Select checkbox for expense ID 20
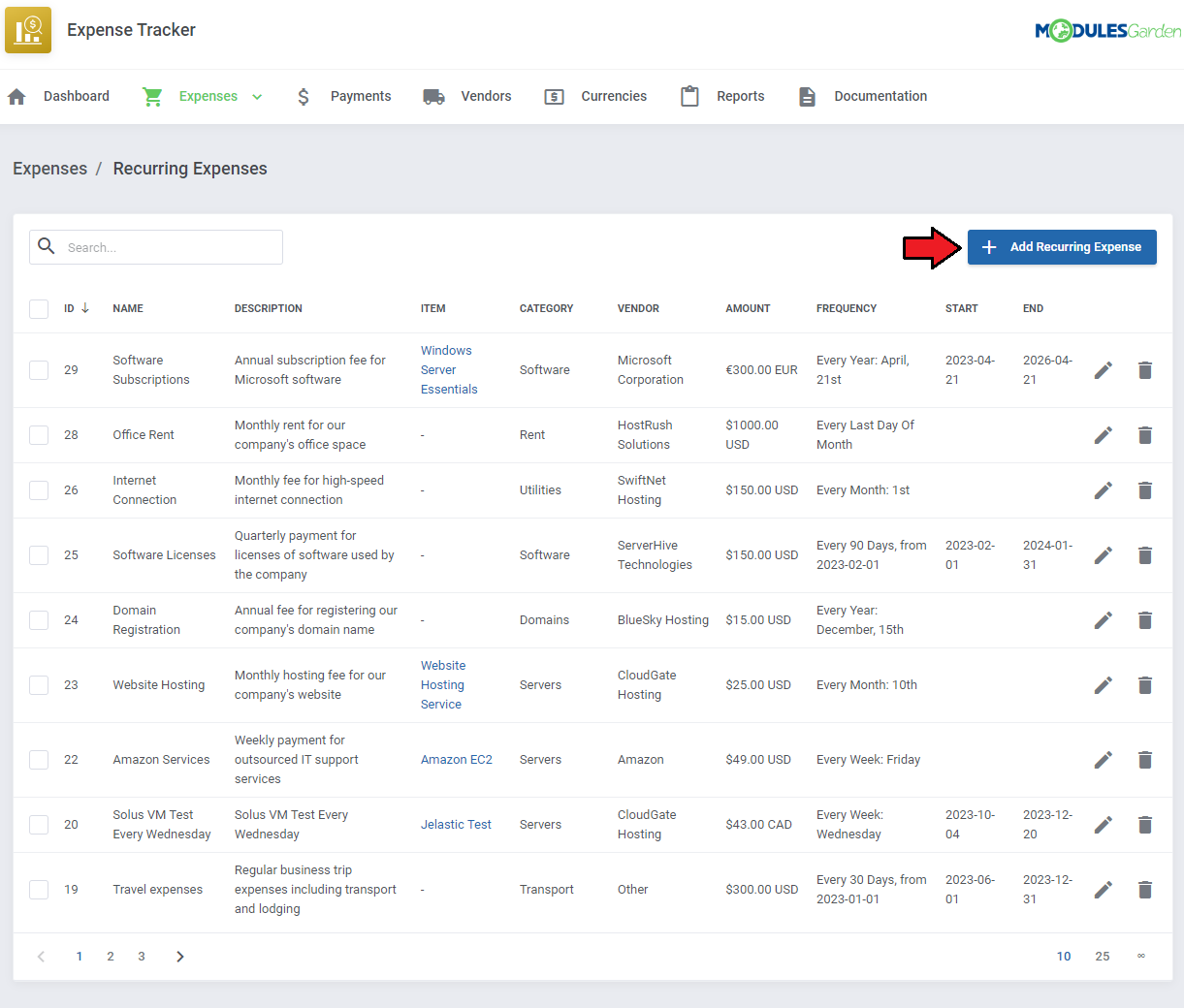The width and height of the screenshot is (1184, 1008). (x=39, y=825)
